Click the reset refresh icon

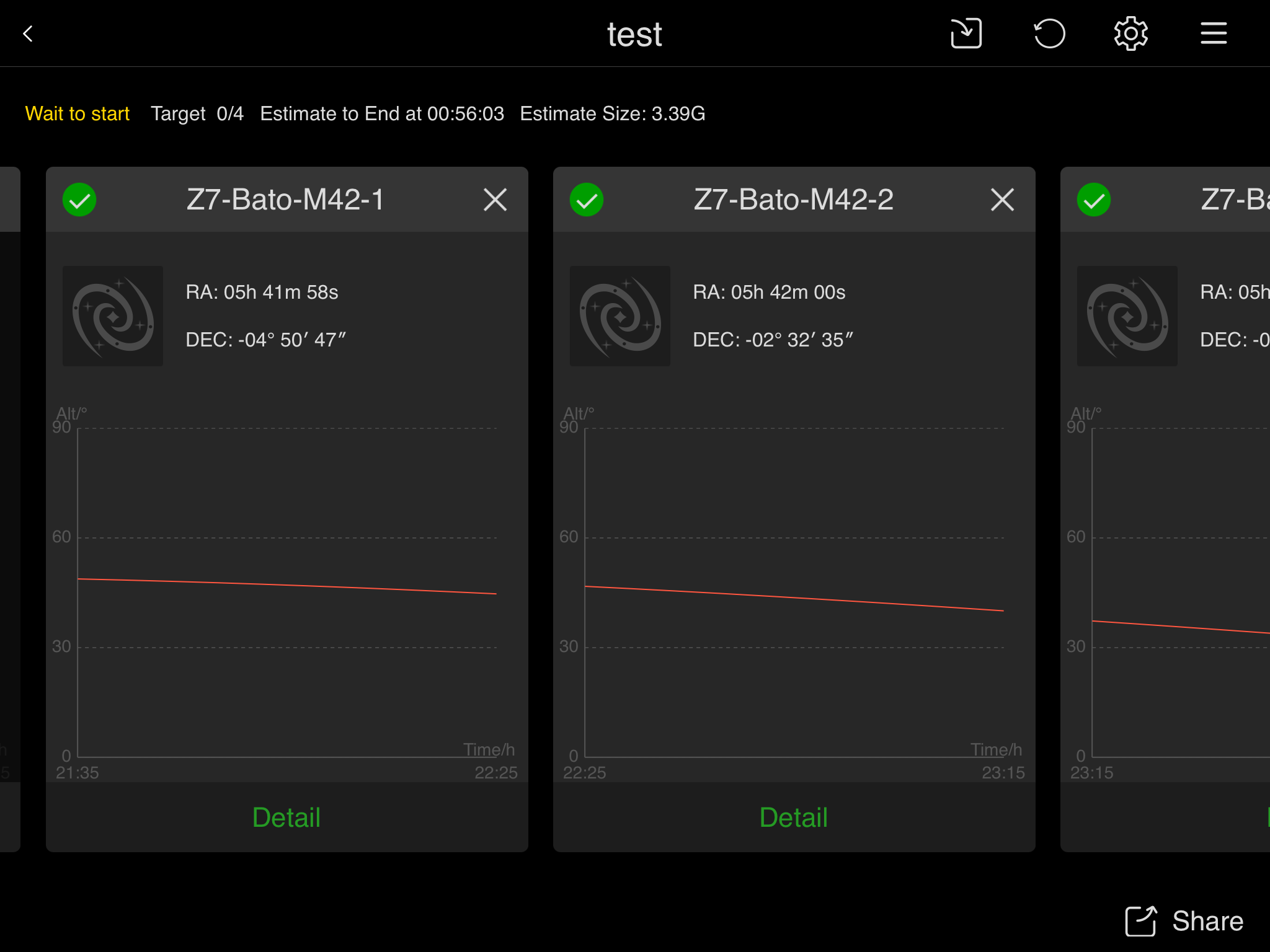[x=1049, y=33]
